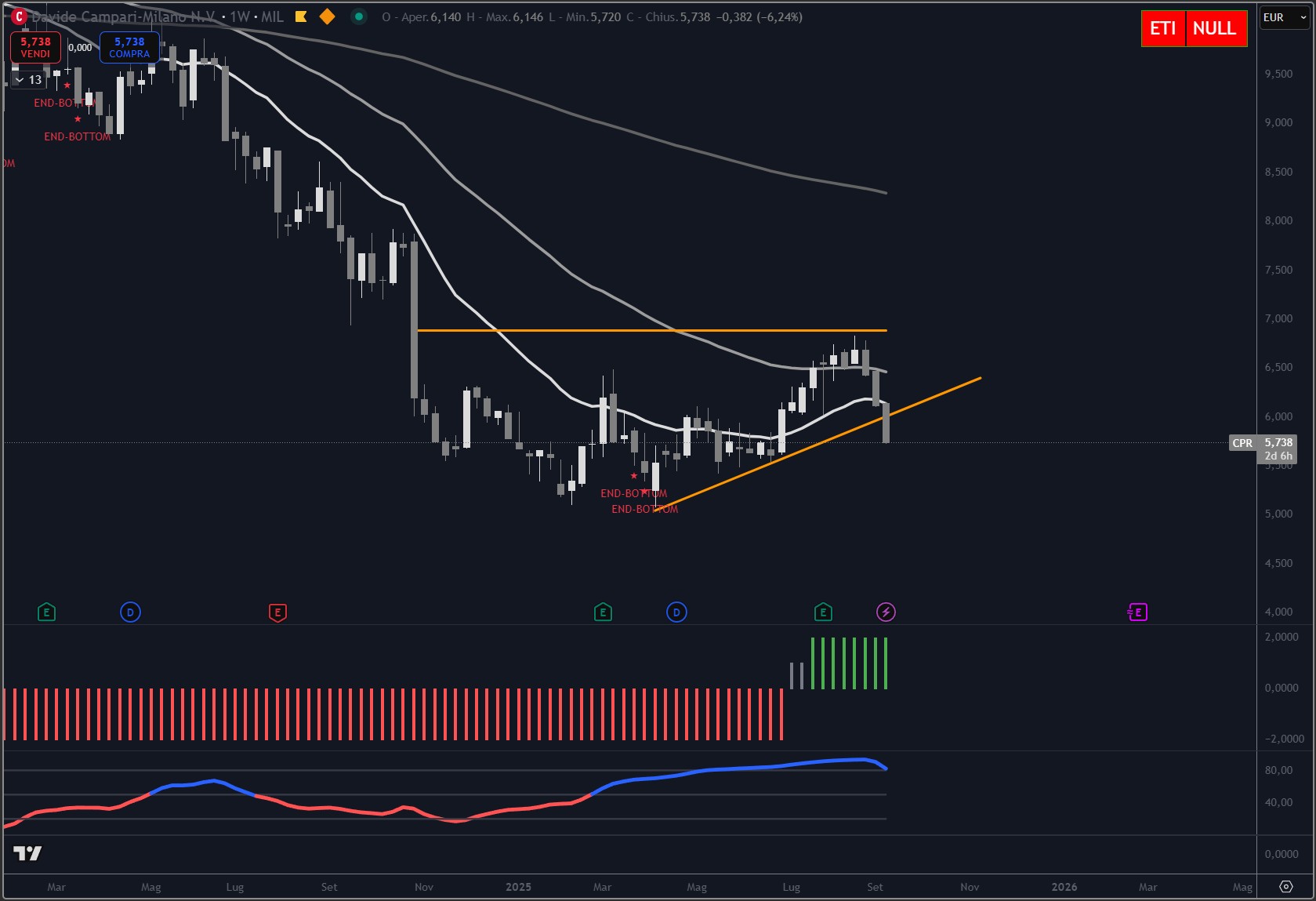
Task: Click the yellow flag icon beside MIL
Action: pyautogui.click(x=301, y=16)
